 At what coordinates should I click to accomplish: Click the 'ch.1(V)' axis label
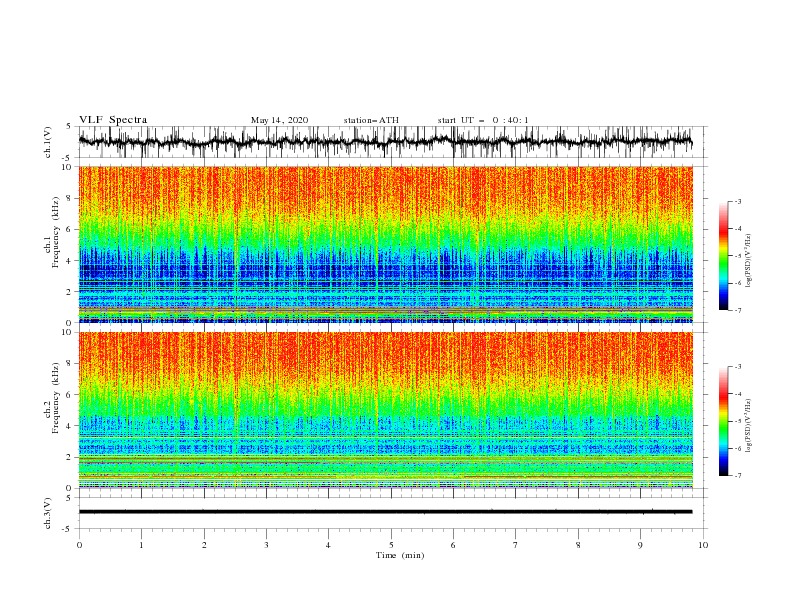tap(48, 142)
